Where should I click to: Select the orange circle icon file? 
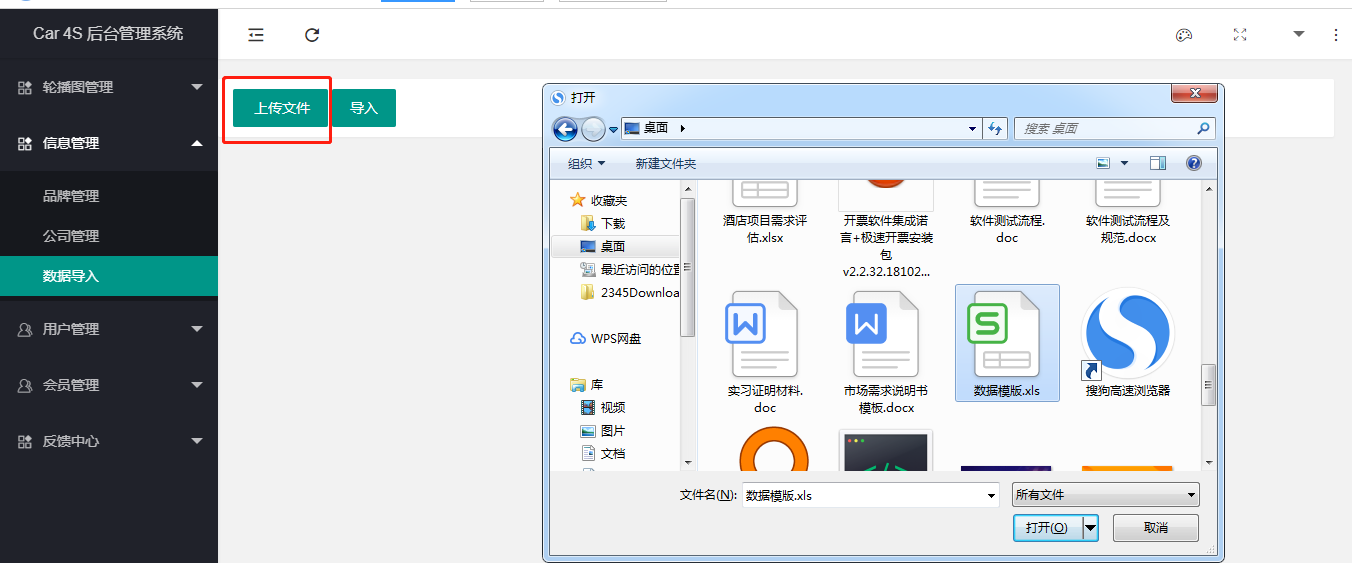[x=773, y=450]
